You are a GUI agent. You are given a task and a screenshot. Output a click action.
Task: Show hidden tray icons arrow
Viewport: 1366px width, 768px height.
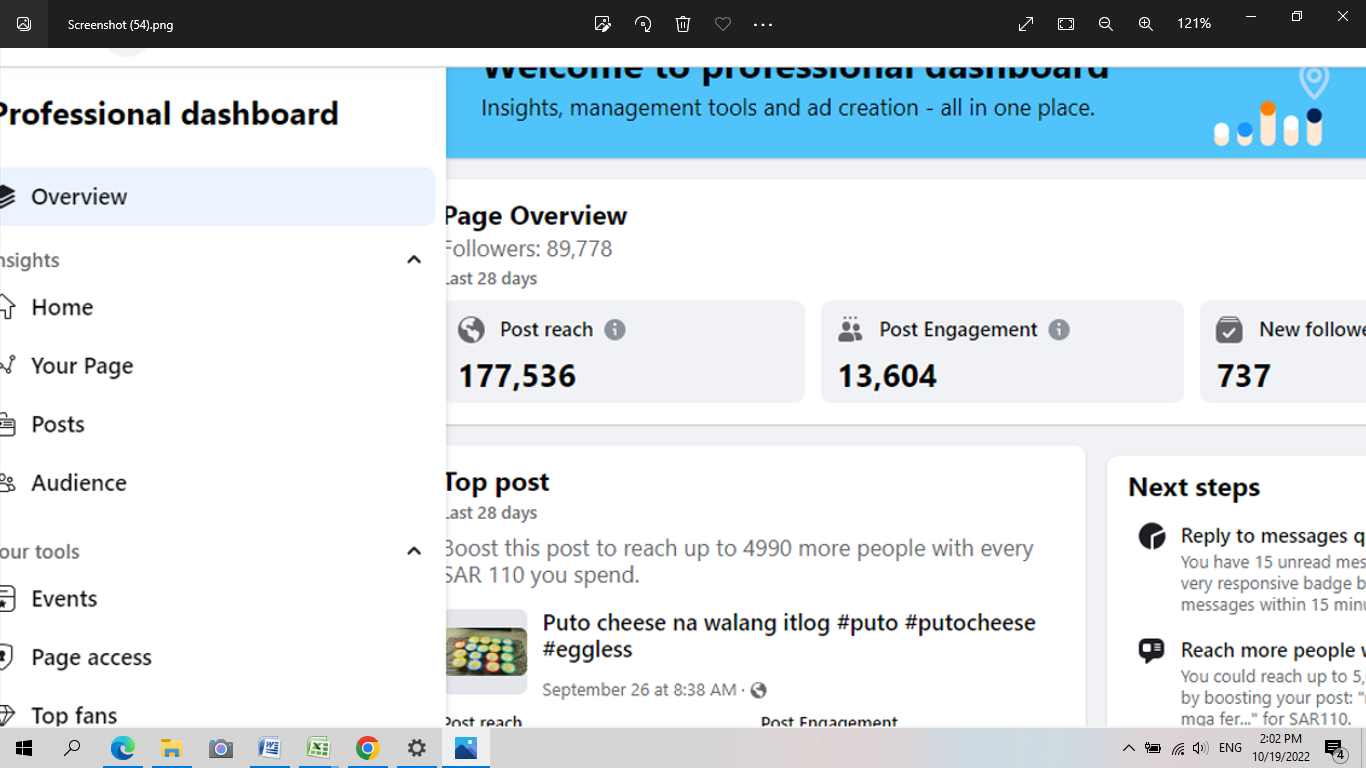(x=1129, y=748)
